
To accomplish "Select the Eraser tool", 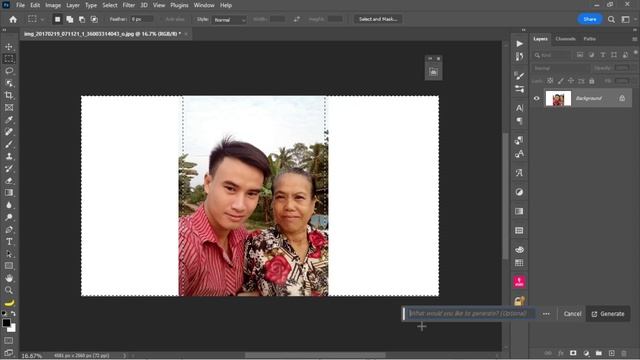I will [x=9, y=181].
